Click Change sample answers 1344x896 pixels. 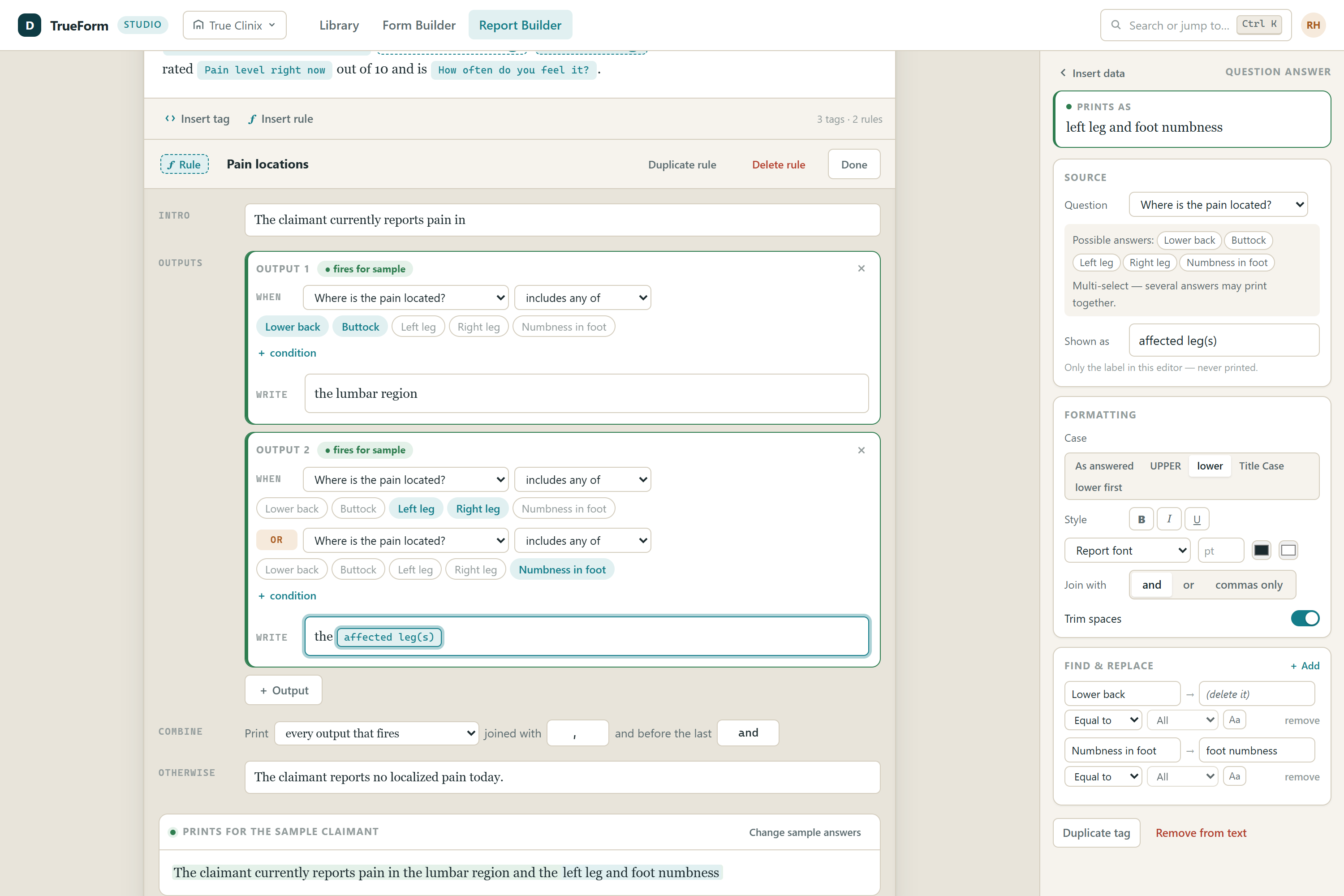805,832
